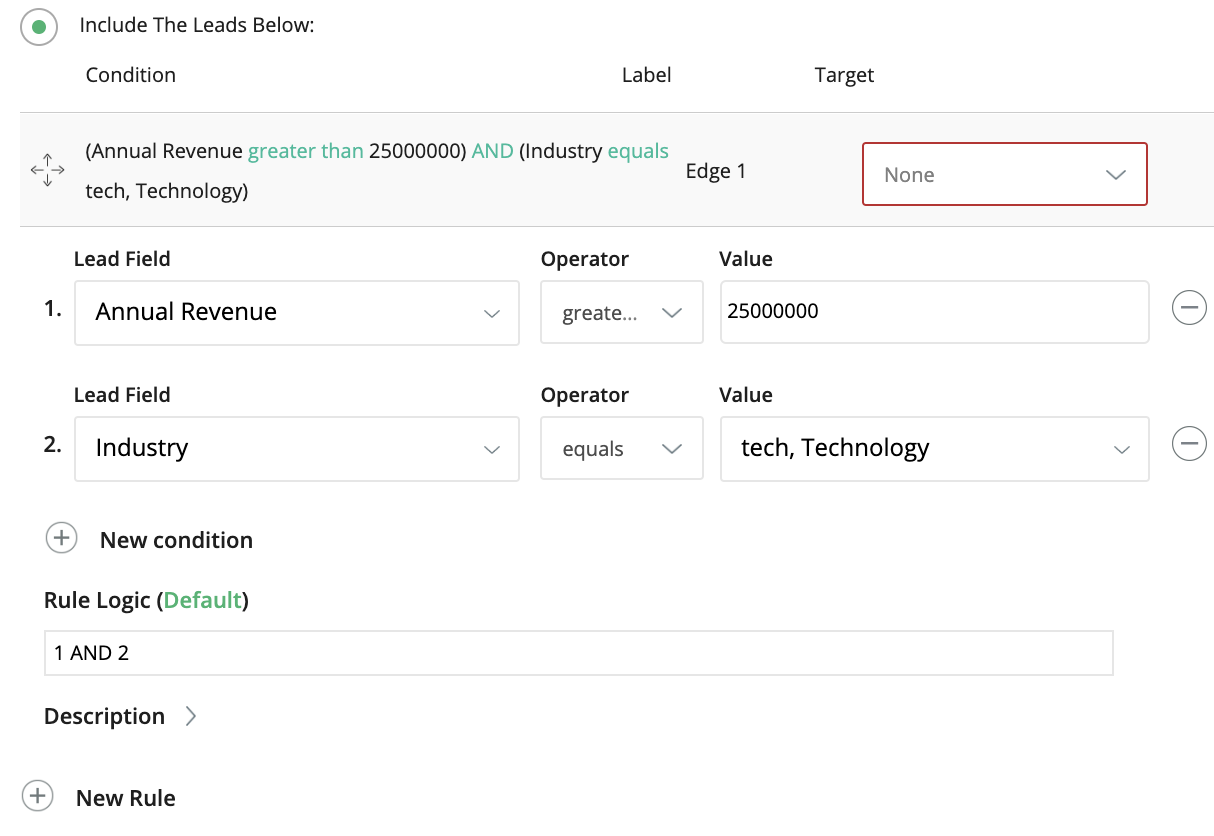
Task: Click the Value field containing 25000000
Action: (934, 312)
